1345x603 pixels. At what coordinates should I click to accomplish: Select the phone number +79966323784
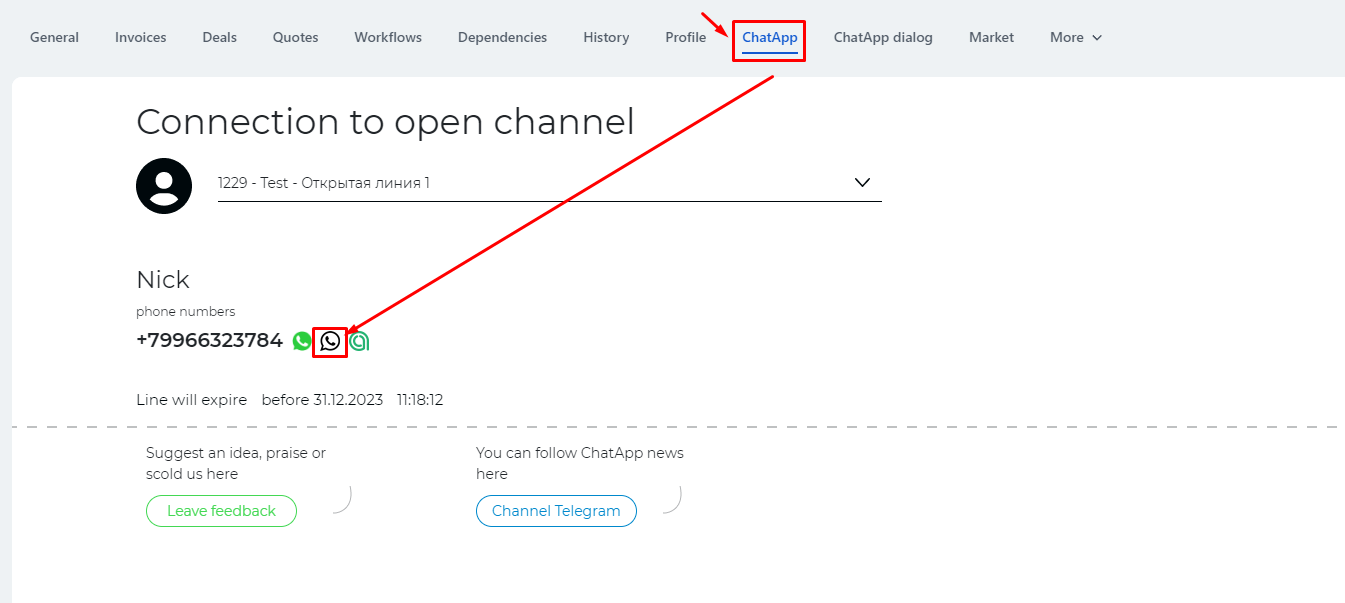(x=210, y=340)
